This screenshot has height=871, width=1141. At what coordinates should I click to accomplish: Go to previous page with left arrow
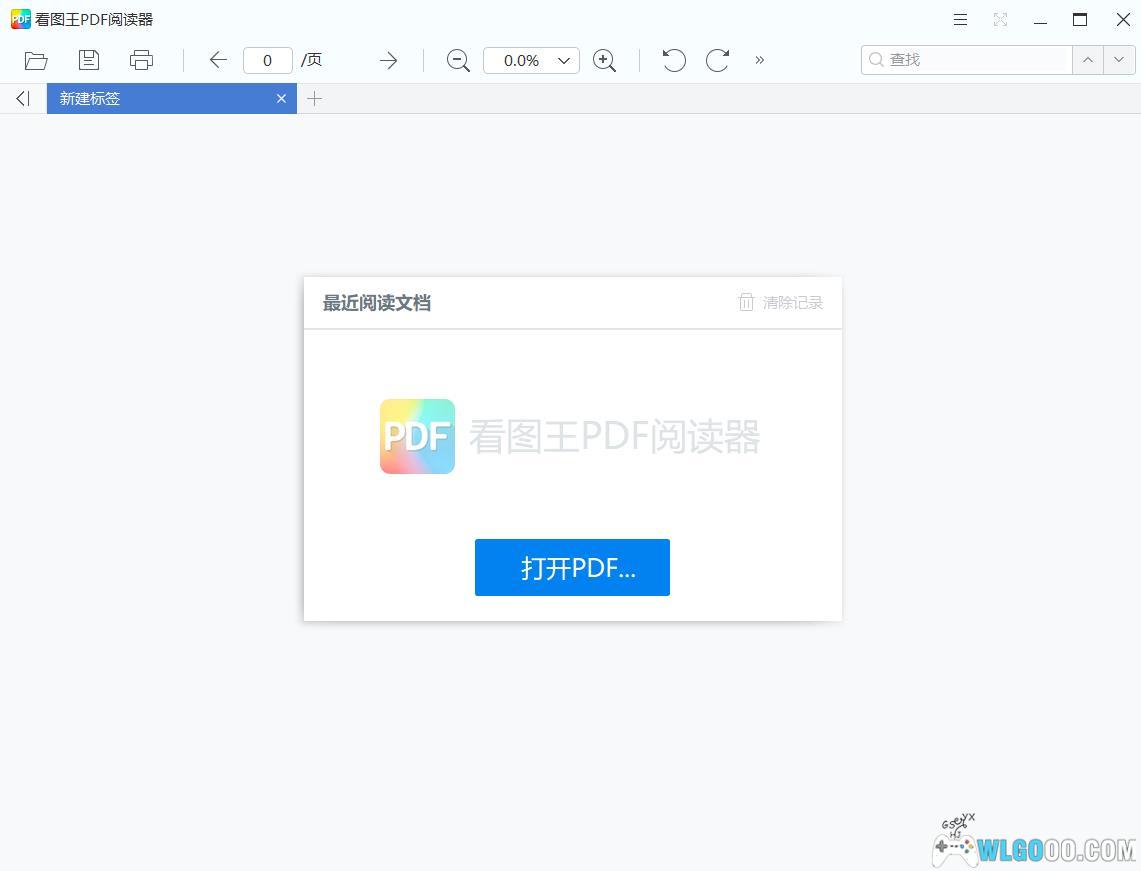pyautogui.click(x=218, y=60)
